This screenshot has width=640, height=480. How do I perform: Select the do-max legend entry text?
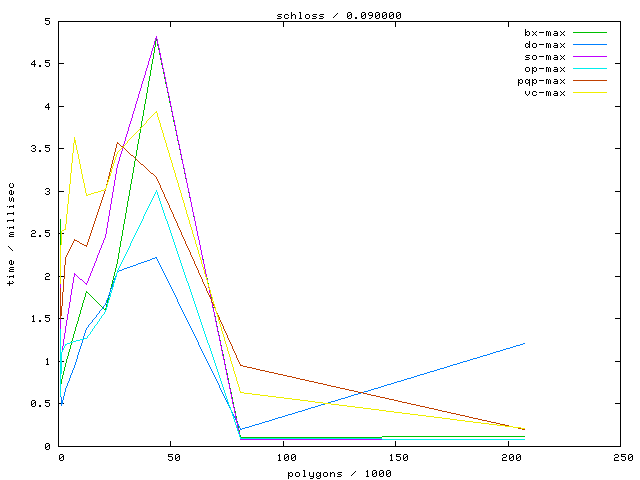[545, 45]
